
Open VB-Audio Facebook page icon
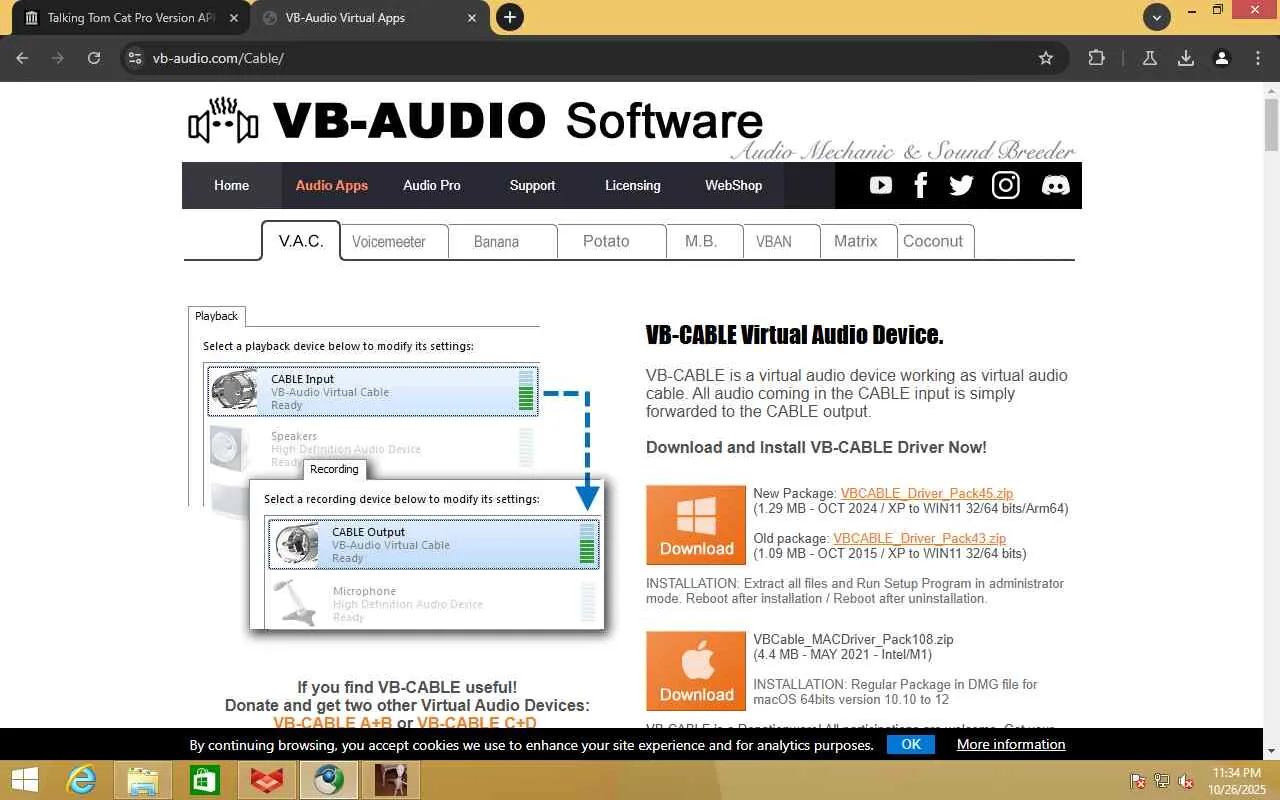point(921,185)
